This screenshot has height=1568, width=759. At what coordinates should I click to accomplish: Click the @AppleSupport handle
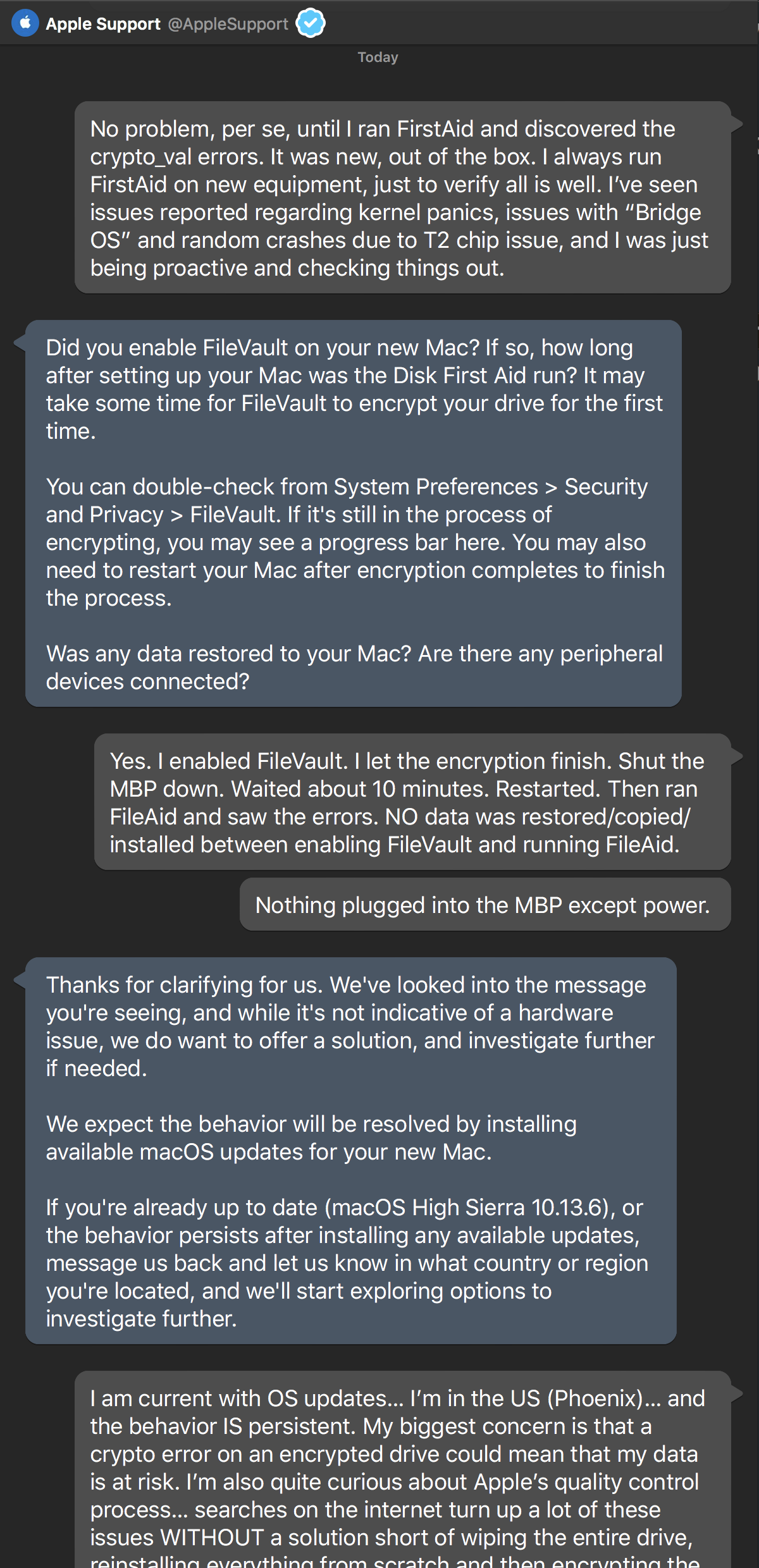[x=228, y=24]
